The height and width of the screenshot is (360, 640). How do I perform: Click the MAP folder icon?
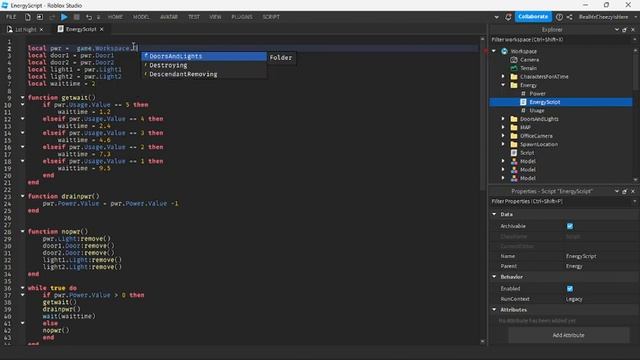(x=514, y=127)
